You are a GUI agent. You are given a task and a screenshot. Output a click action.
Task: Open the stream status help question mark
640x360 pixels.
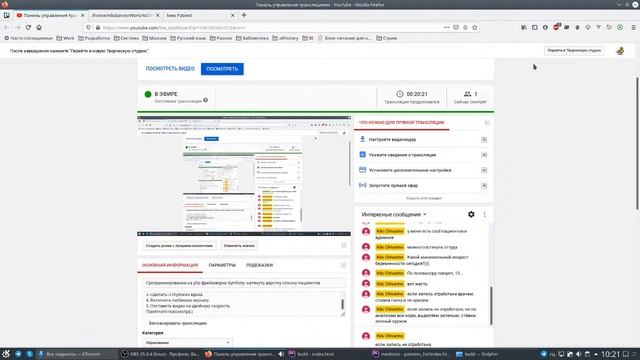(206, 100)
